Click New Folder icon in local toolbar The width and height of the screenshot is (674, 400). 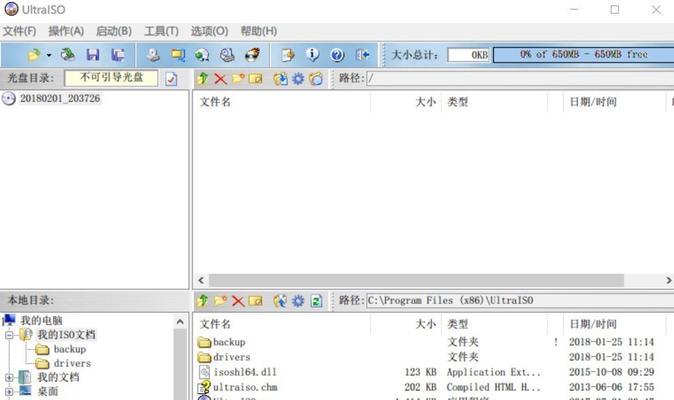click(x=221, y=300)
